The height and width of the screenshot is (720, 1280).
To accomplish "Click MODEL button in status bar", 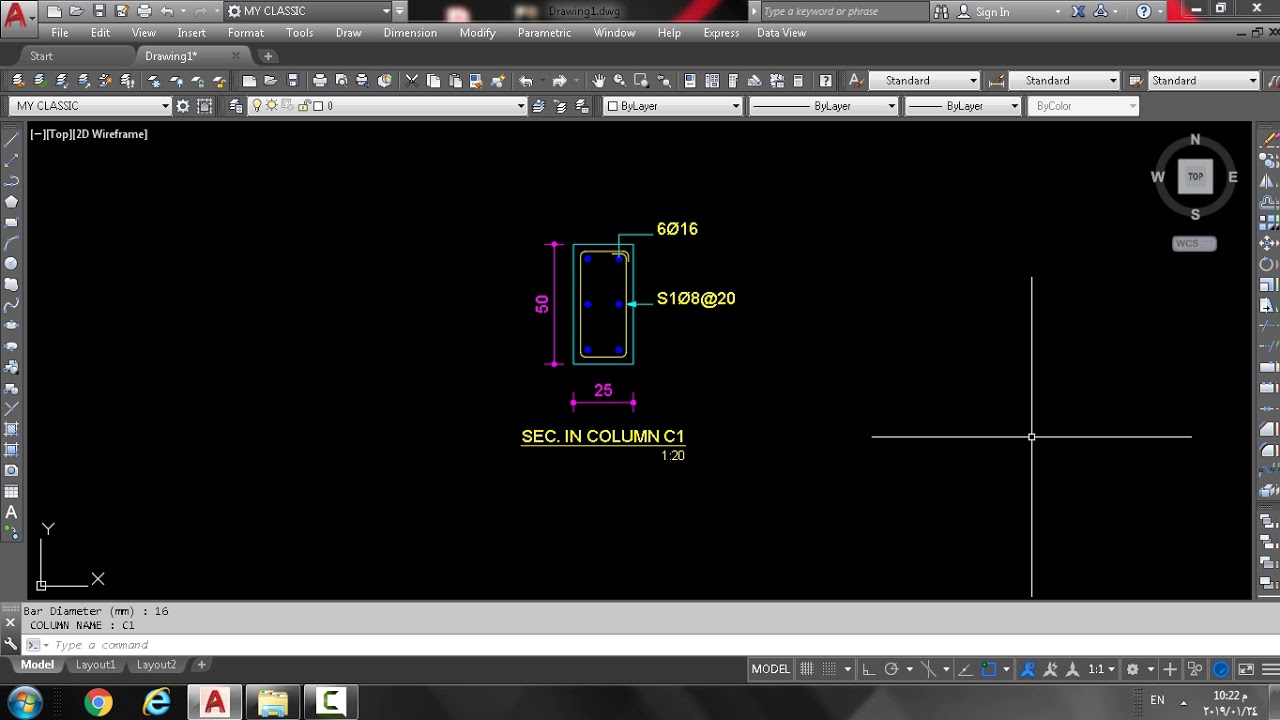I will click(x=771, y=669).
